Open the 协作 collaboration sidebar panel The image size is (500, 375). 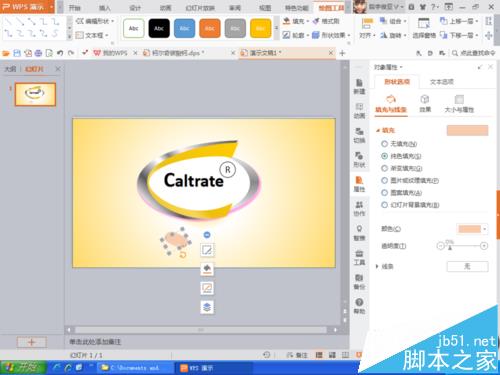(359, 209)
